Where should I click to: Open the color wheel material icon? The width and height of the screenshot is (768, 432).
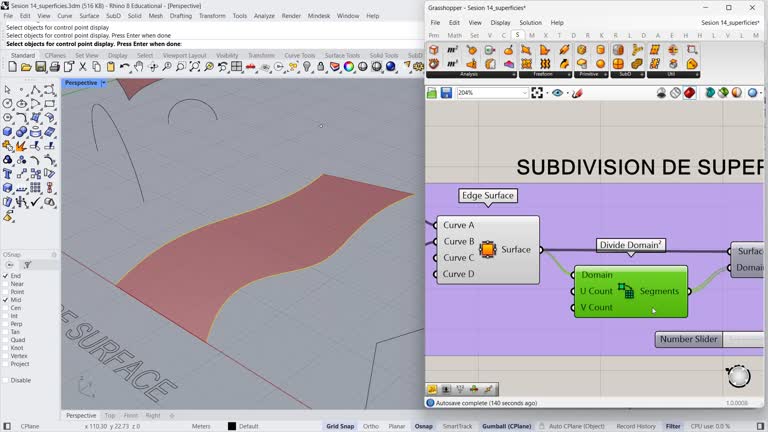pyautogui.click(x=349, y=67)
